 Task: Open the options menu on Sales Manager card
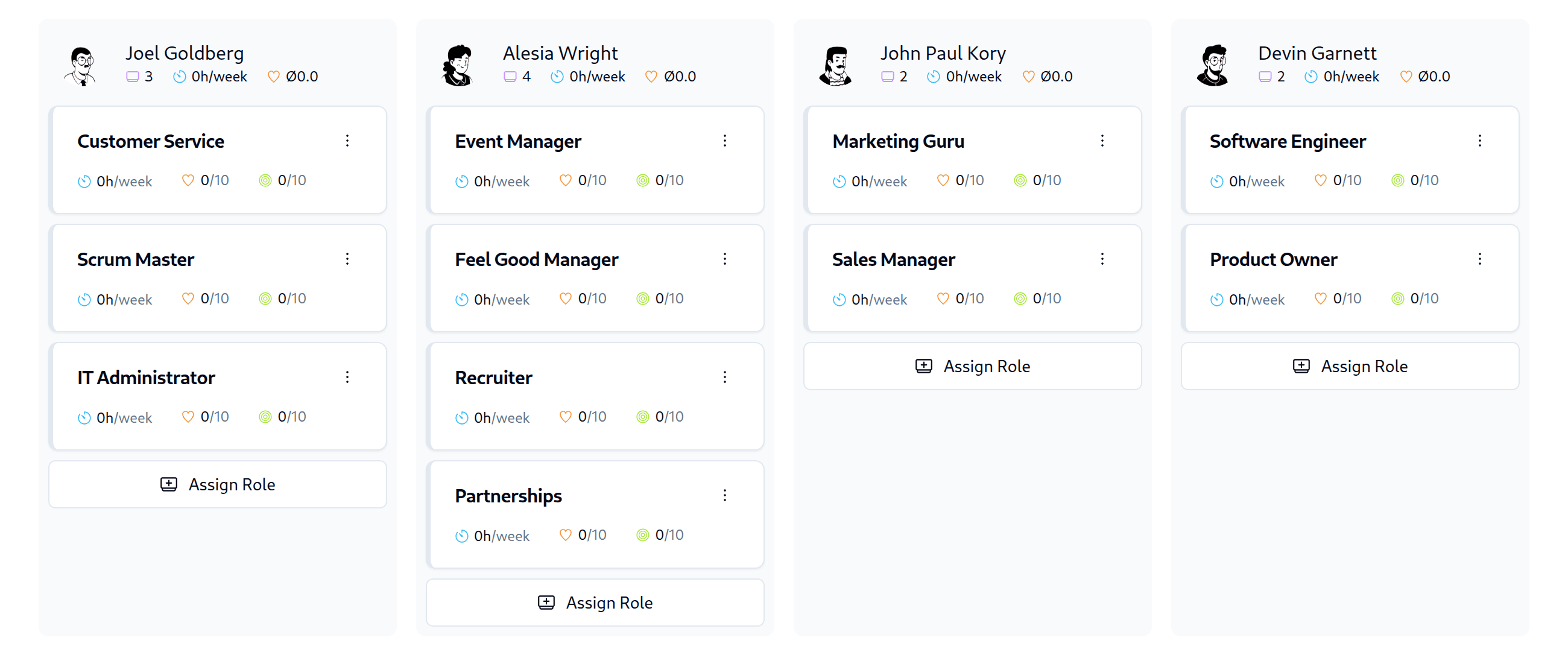(1103, 259)
